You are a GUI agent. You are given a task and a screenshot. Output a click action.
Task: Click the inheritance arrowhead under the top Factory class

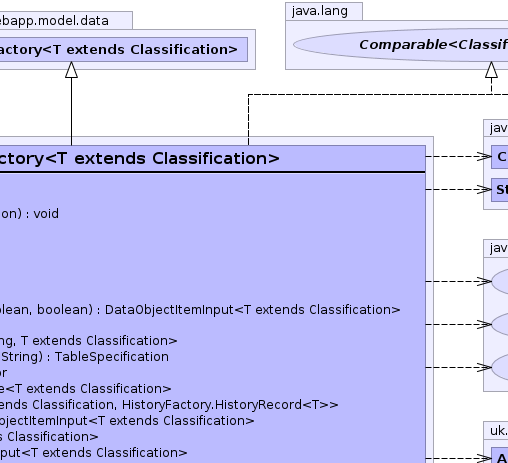[x=71, y=70]
